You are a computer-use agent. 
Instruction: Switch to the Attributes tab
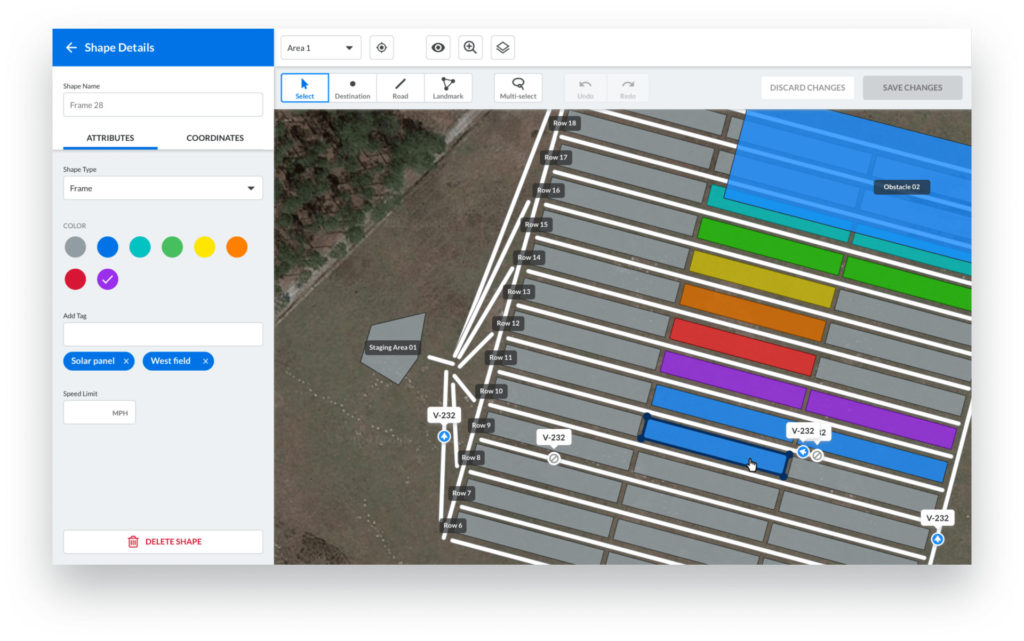[x=110, y=138]
